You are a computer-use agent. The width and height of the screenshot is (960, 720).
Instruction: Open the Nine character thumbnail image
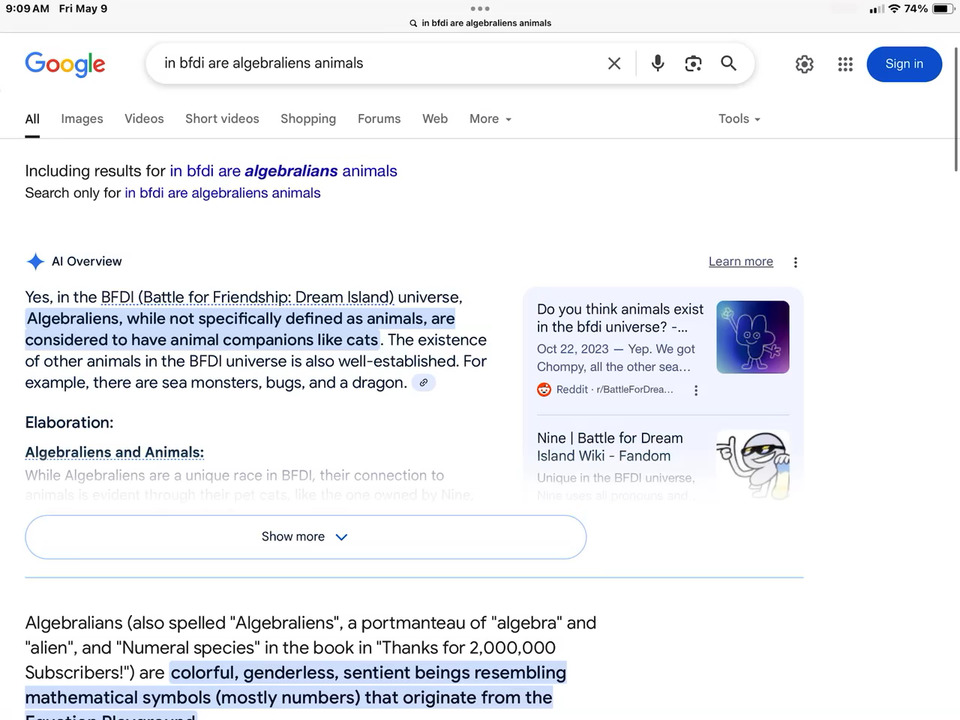click(x=752, y=464)
